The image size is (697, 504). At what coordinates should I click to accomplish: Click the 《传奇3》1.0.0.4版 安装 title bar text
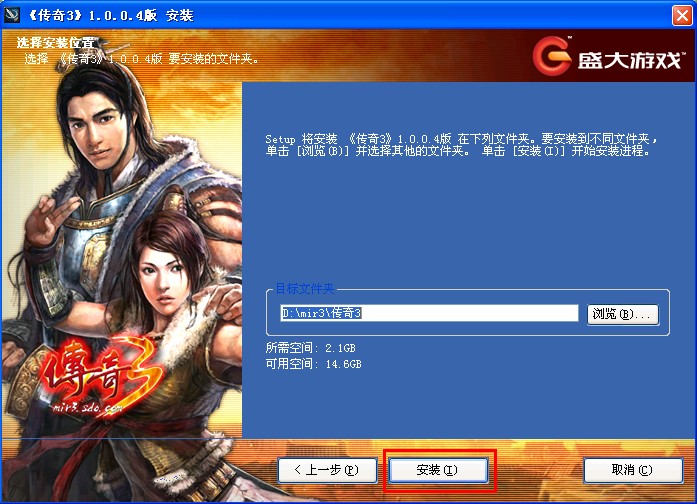[x=110, y=16]
